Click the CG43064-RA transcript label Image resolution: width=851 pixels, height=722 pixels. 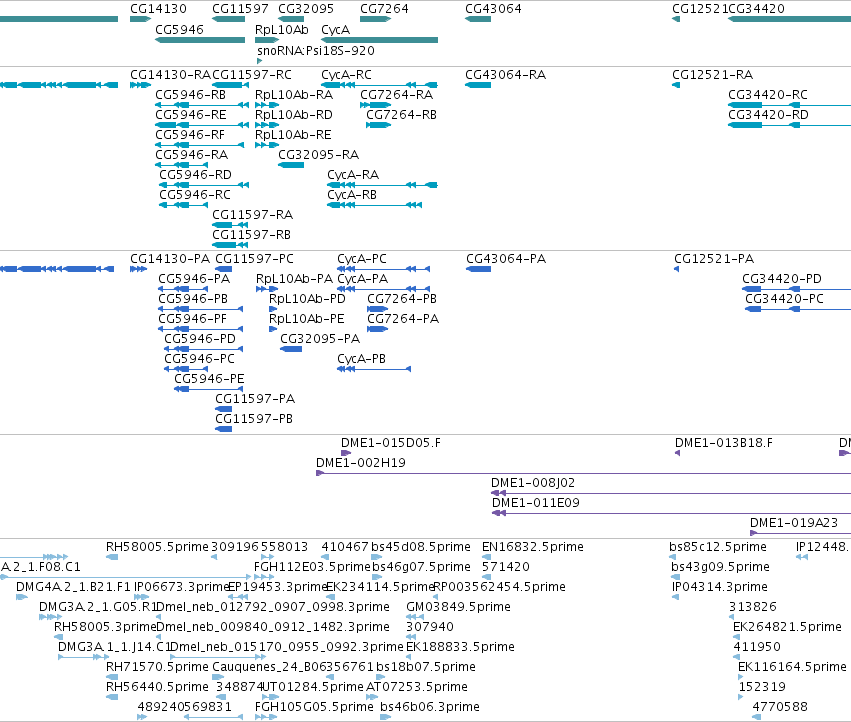tap(506, 75)
